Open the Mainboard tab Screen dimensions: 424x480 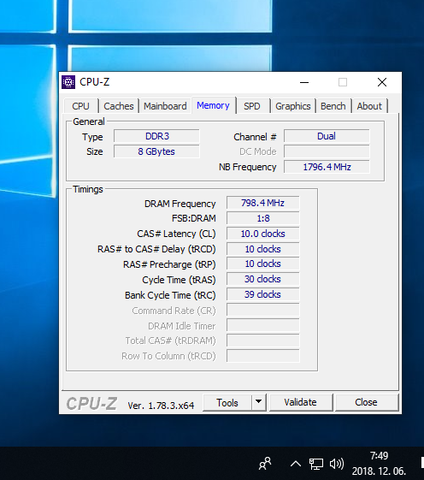[165, 106]
